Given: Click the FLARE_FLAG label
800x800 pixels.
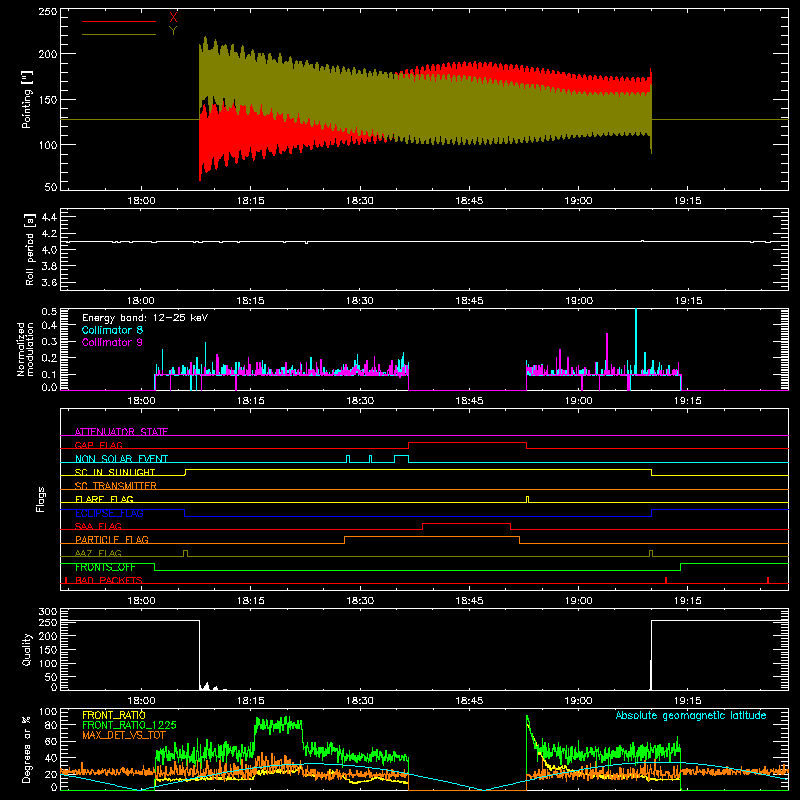Looking at the screenshot, I should [x=104, y=499].
